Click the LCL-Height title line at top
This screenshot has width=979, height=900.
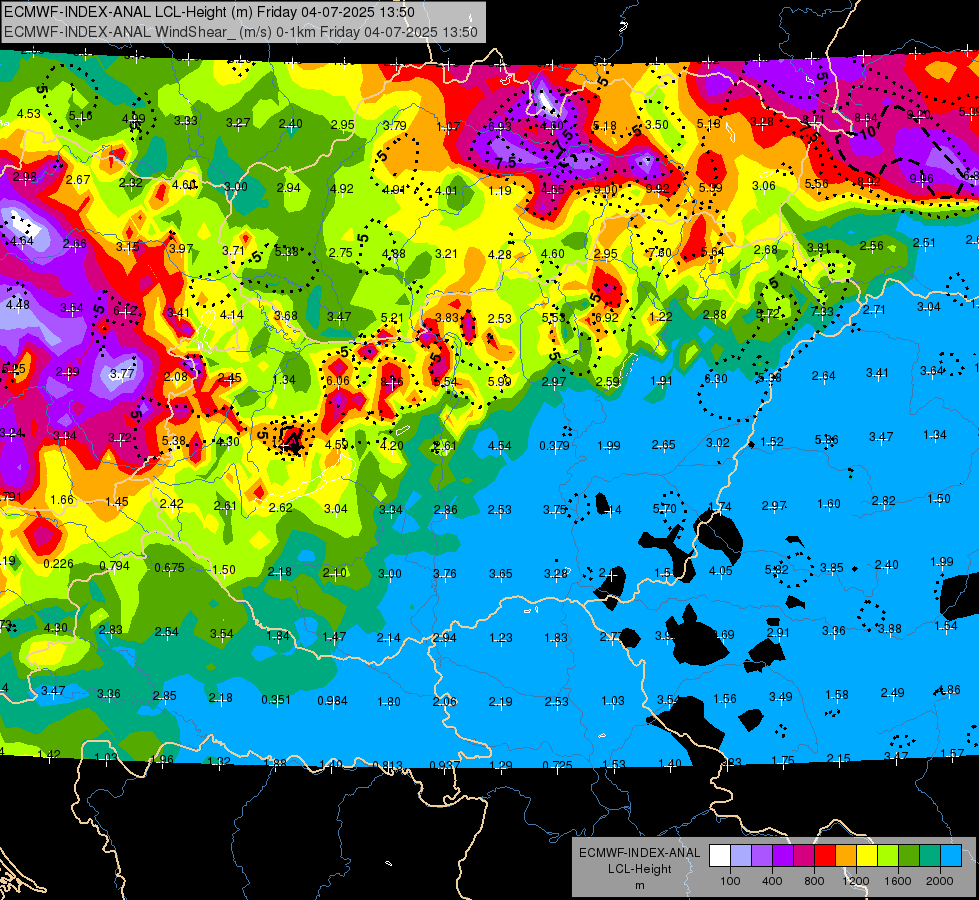209,12
